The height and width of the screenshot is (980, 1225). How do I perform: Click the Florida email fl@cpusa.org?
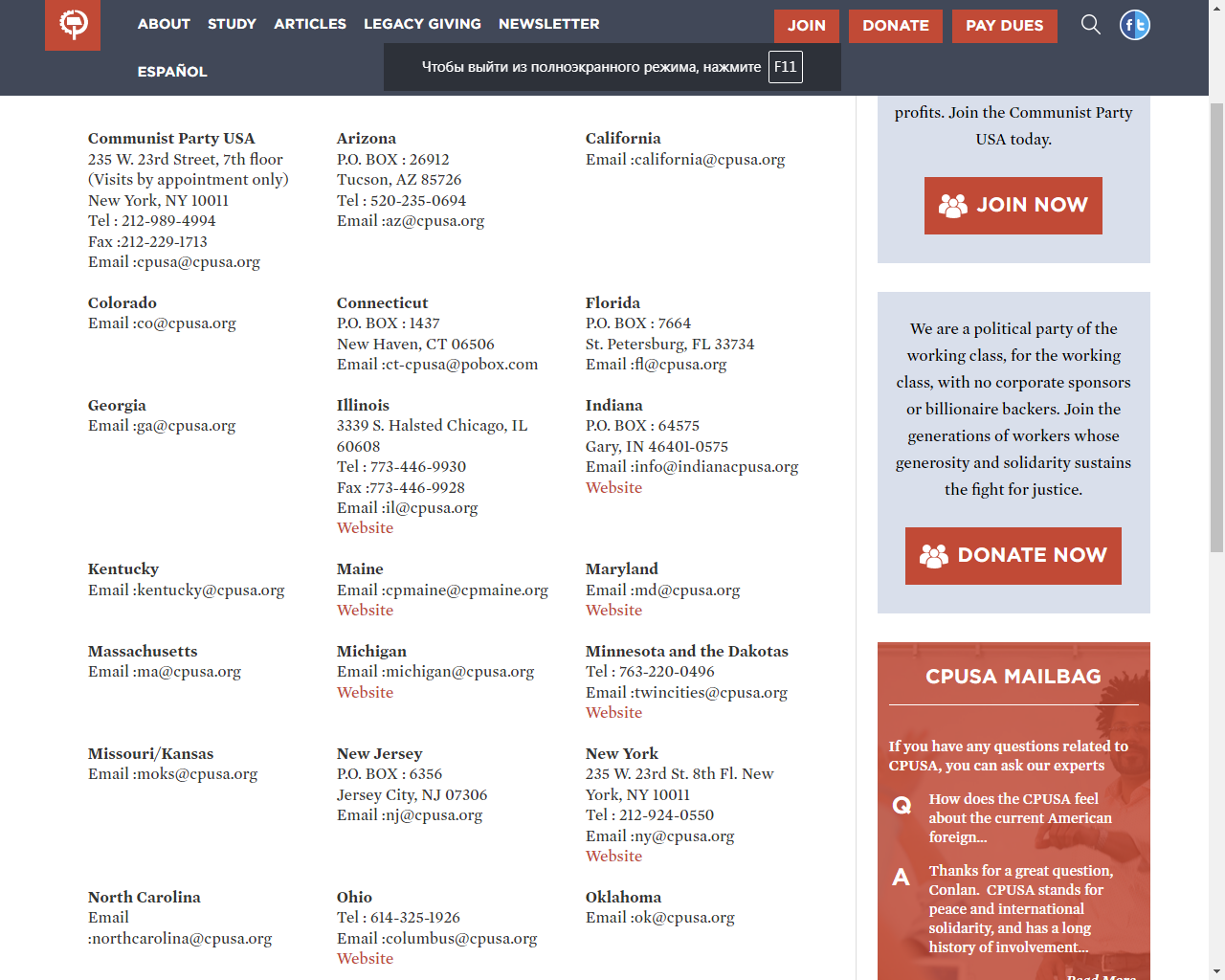679,365
